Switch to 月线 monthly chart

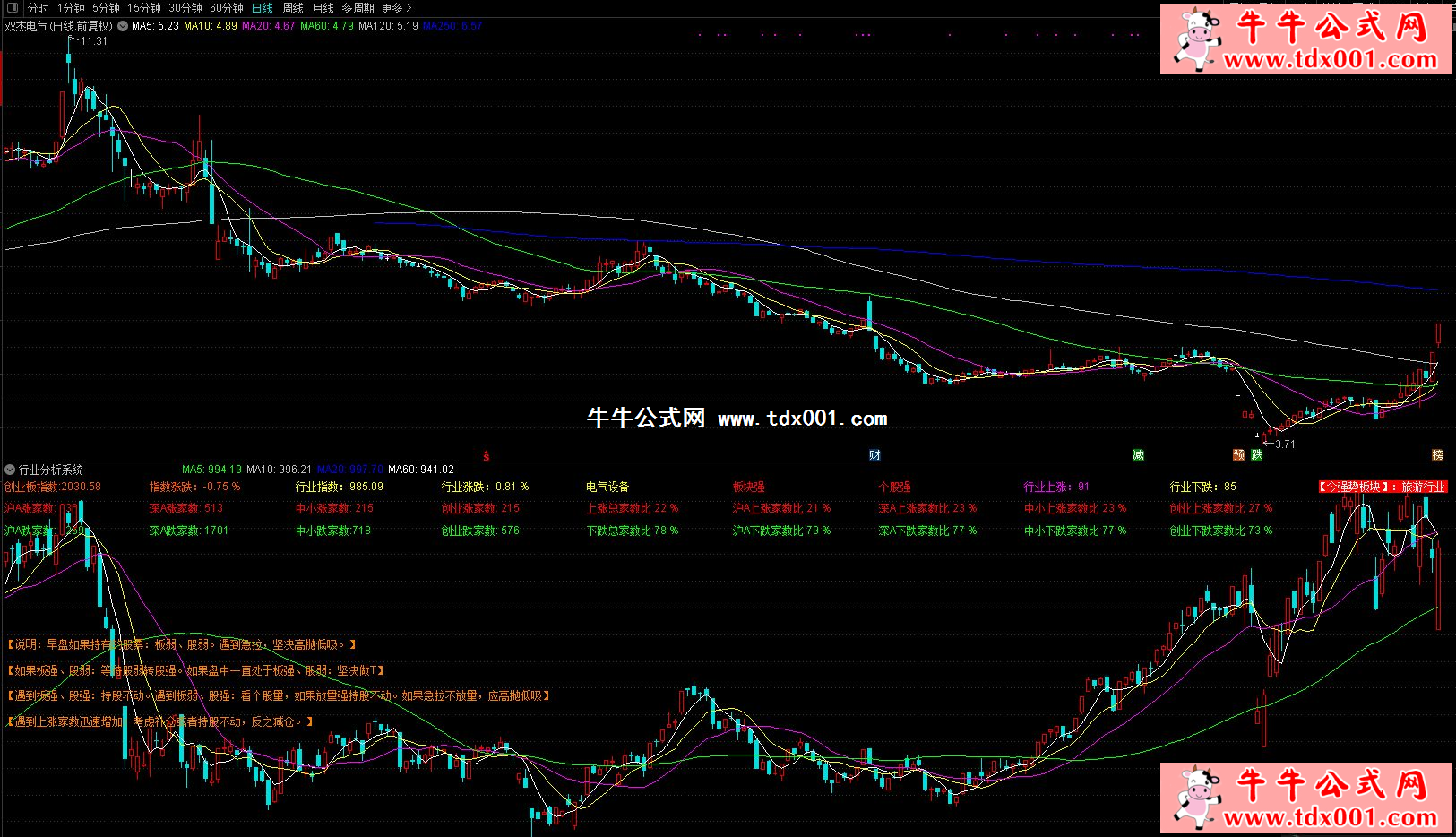click(x=323, y=8)
